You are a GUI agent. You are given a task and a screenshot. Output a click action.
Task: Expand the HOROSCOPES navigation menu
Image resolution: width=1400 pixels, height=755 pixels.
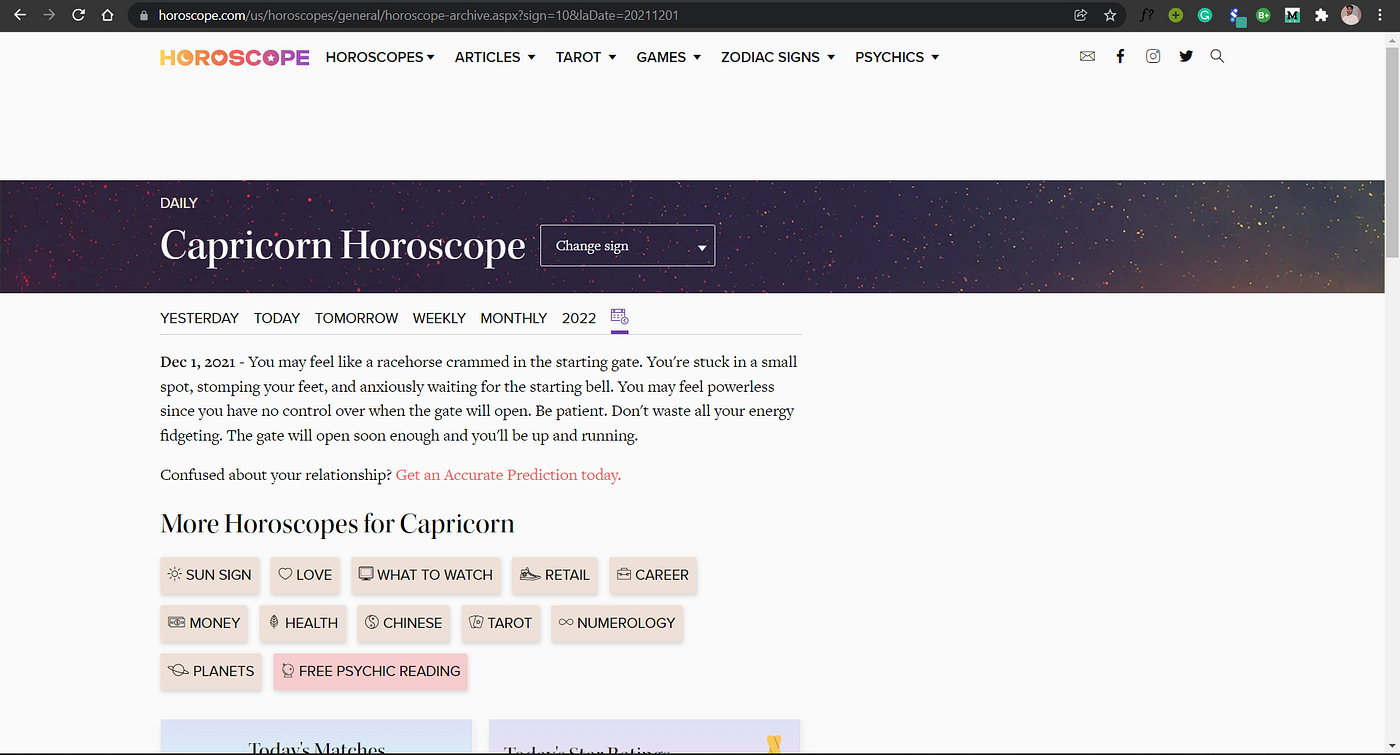pos(380,57)
